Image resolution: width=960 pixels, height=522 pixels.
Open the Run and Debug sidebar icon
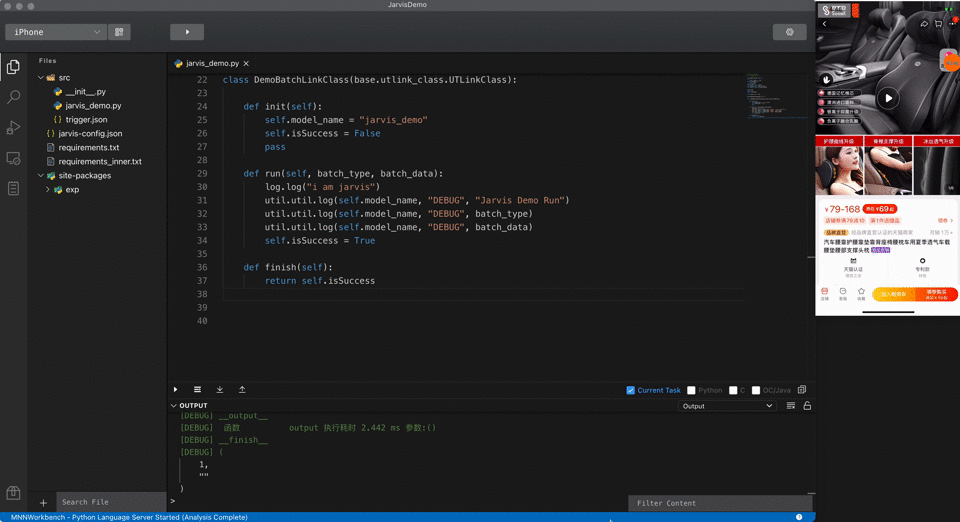click(13, 127)
